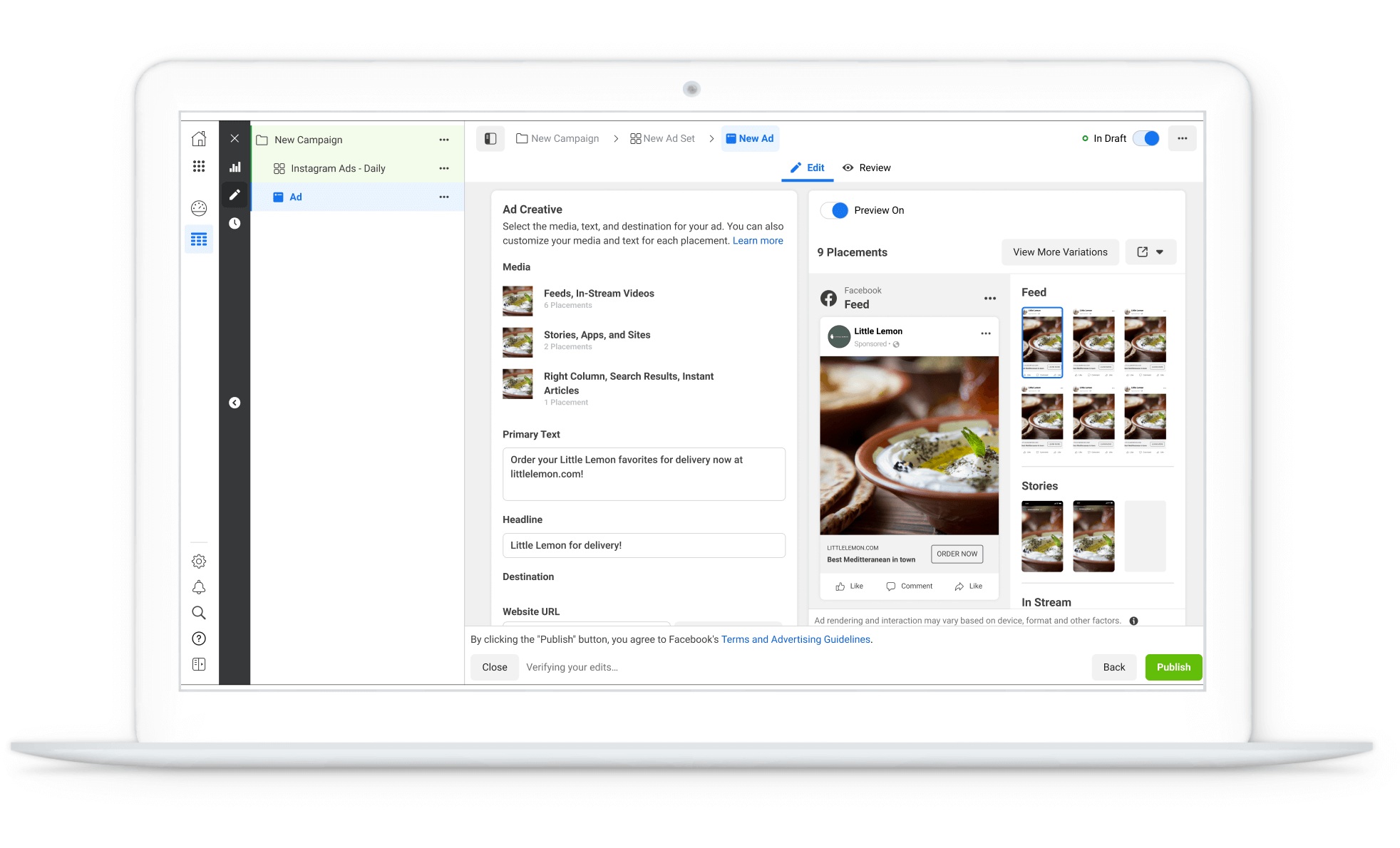
Task: Select the first Stories preview thumbnail
Action: [x=1042, y=537]
